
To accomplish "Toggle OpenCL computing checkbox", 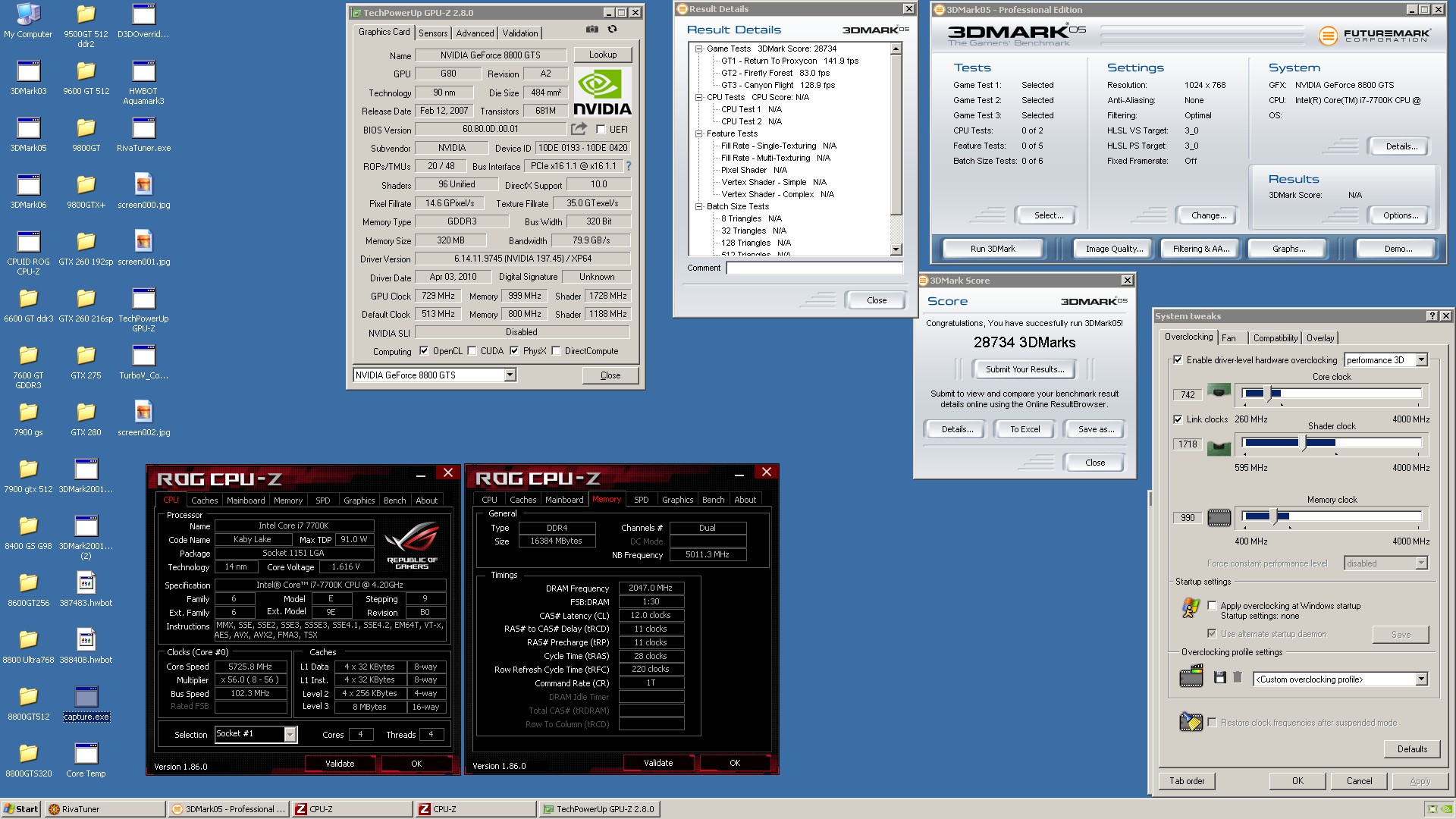I will point(423,351).
